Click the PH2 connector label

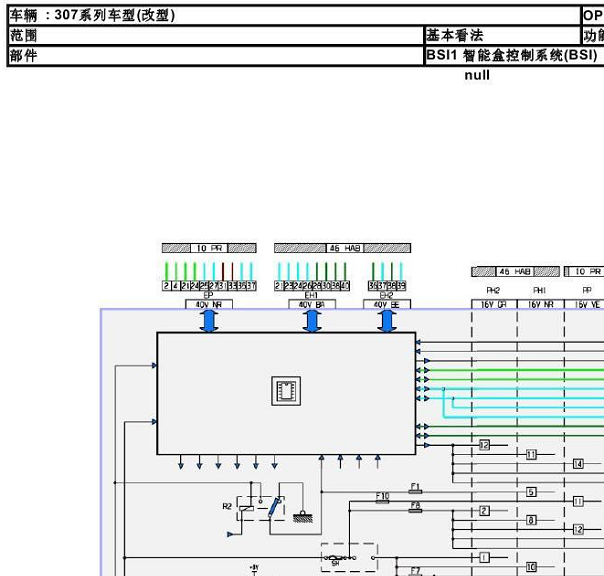[x=493, y=290]
